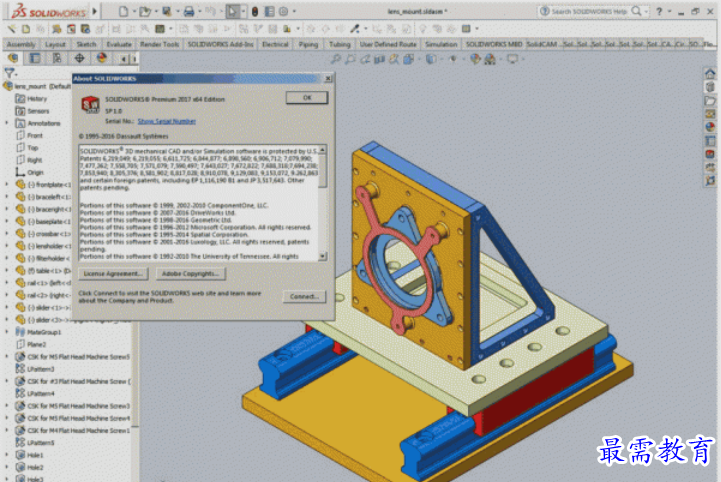Close the About SOLIDWORKS dialog
Viewport: 721px width, 482px height.
point(328,79)
